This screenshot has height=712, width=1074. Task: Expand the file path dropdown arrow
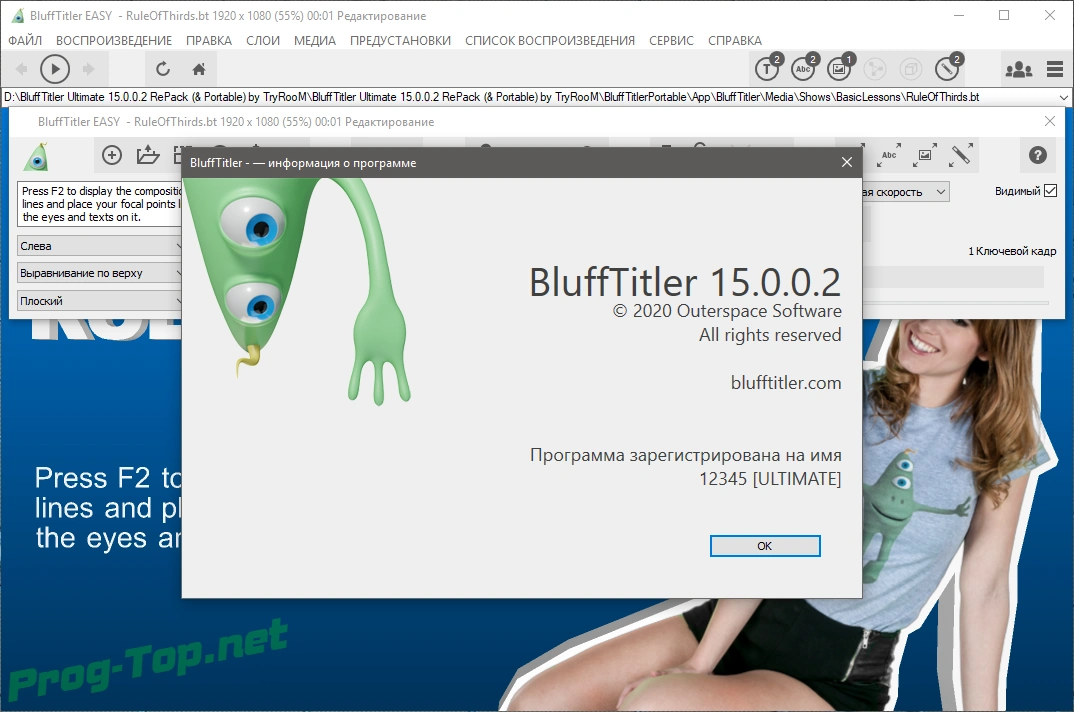pos(1064,97)
